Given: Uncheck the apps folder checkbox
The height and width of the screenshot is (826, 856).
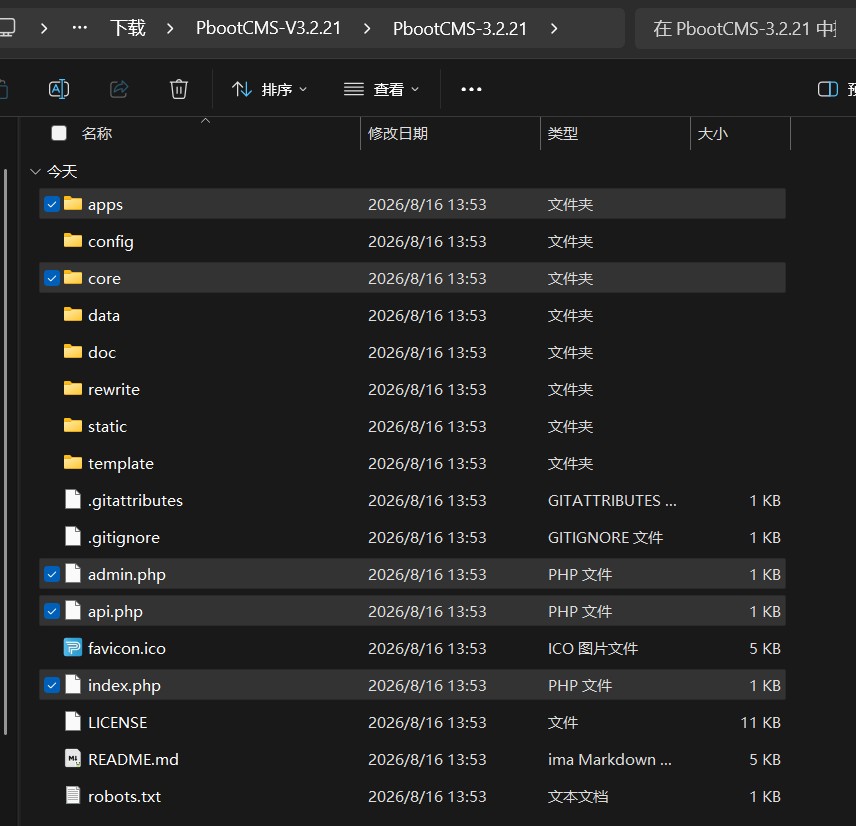Looking at the screenshot, I should [x=52, y=204].
